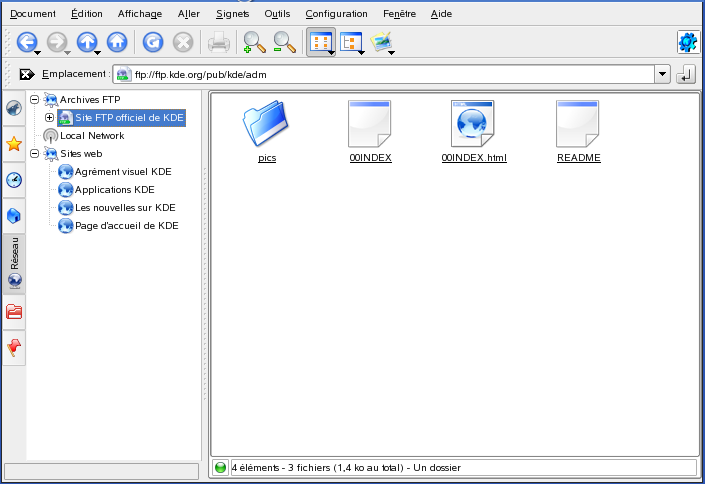This screenshot has height=485, width=705.
Task: Select Local Network in the tree
Action: [x=92, y=135]
